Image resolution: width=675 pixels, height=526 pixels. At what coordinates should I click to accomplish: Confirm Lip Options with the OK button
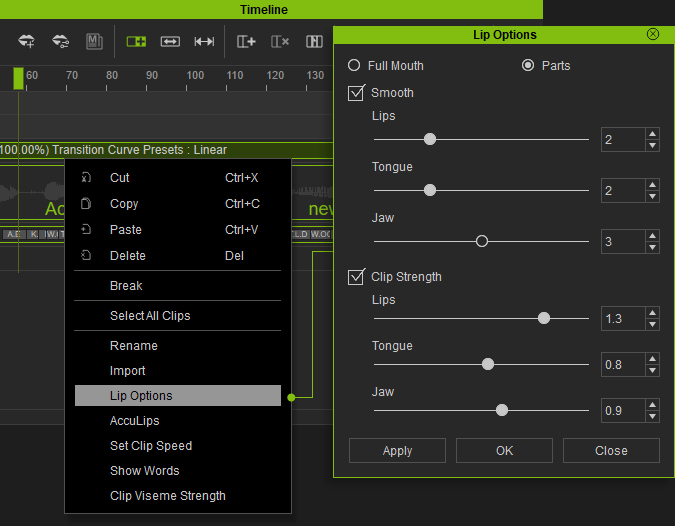click(504, 451)
